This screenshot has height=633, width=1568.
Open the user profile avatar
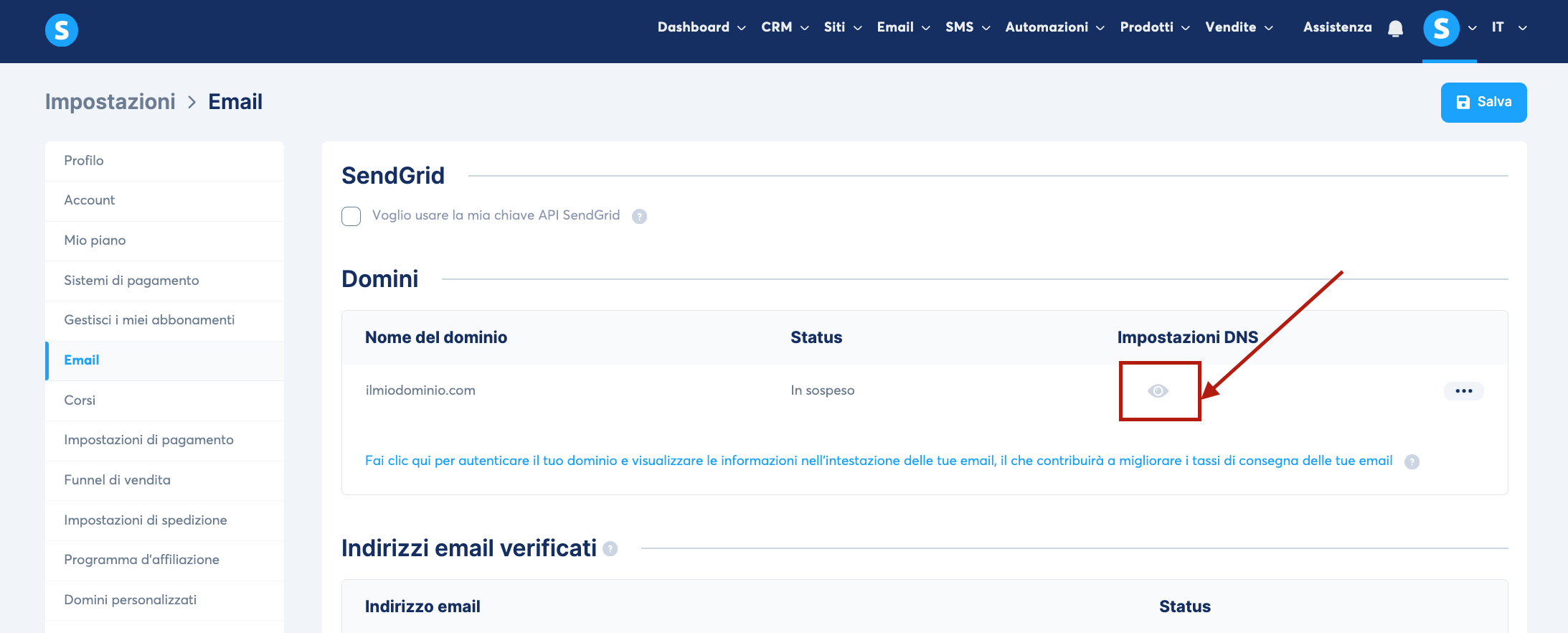(1441, 28)
